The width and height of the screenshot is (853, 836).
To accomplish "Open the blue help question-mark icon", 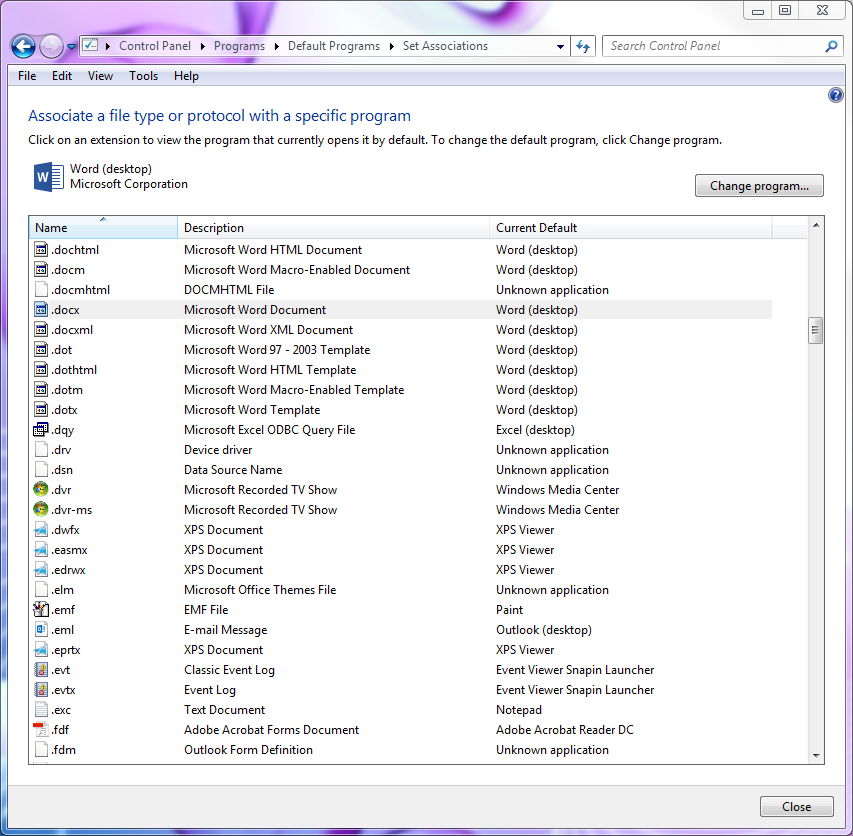I will click(x=836, y=96).
